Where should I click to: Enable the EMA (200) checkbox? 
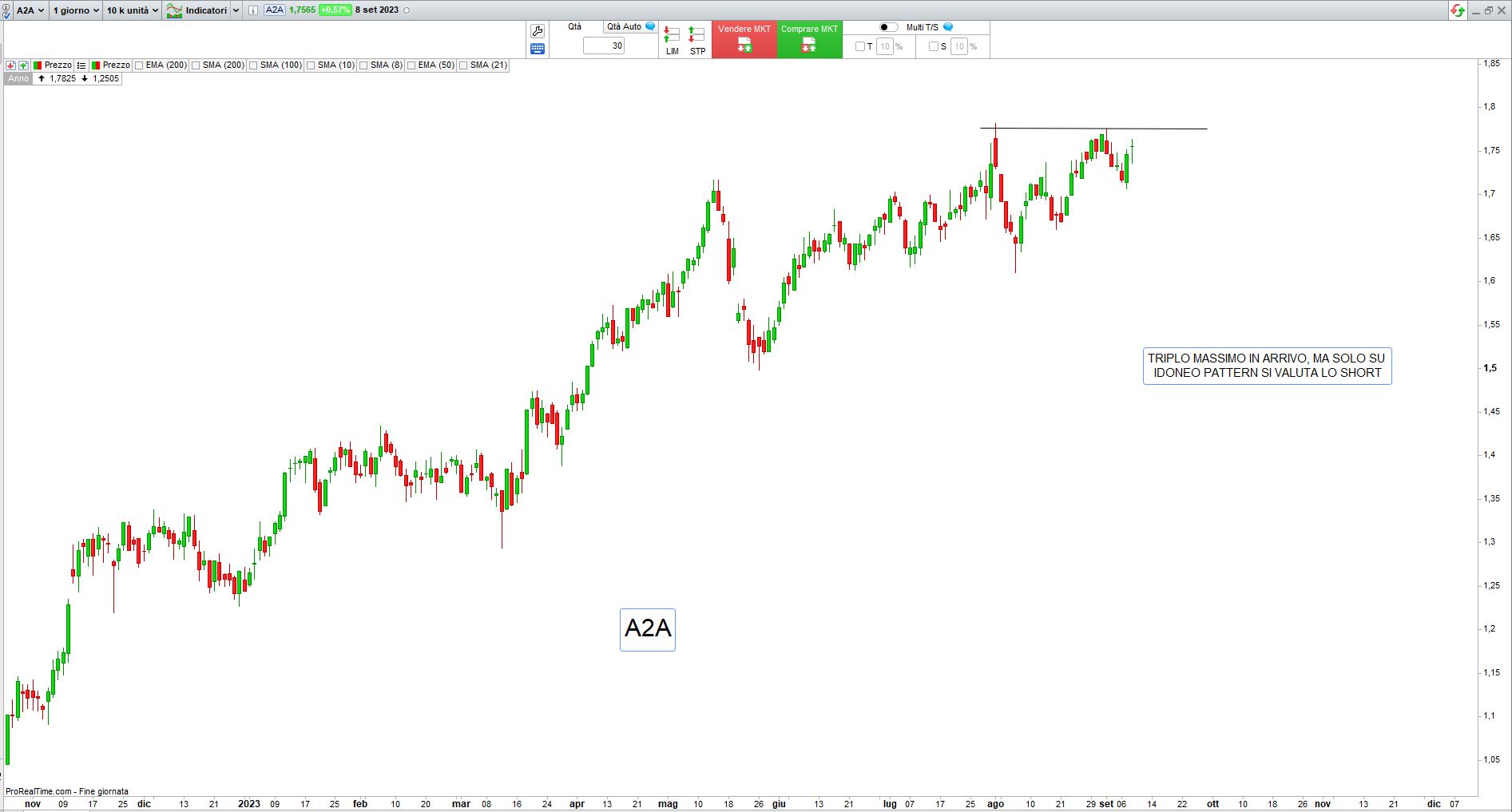pyautogui.click(x=140, y=65)
